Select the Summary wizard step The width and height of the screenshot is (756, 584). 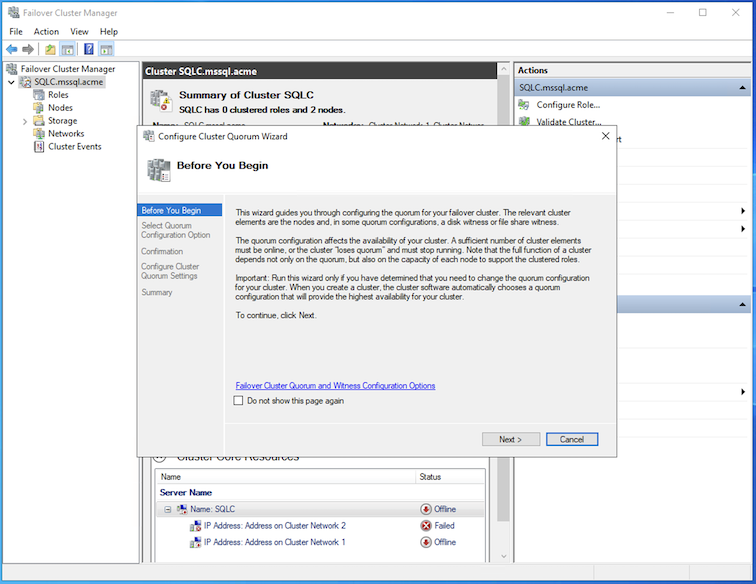pyautogui.click(x=157, y=292)
